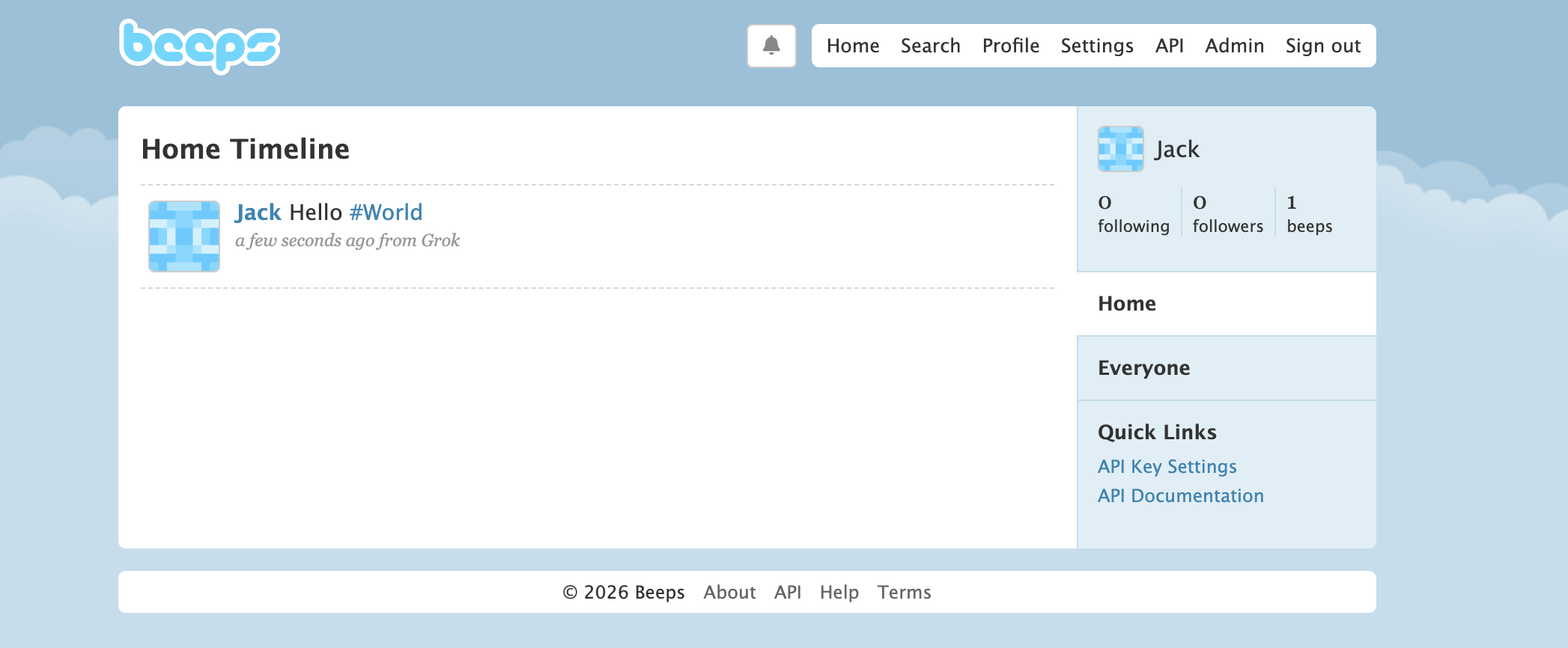Switch to the Everyone timeline tab
The image size is (1568, 648).
(x=1143, y=368)
